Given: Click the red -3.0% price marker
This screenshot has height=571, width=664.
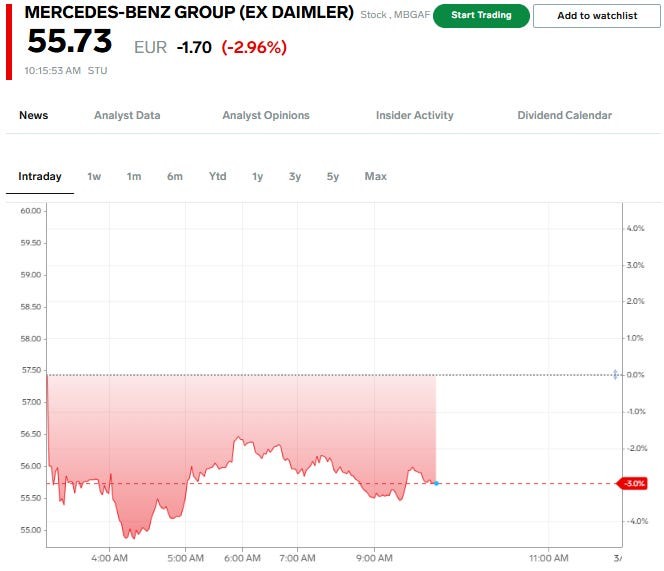Looking at the screenshot, I should 635,483.
